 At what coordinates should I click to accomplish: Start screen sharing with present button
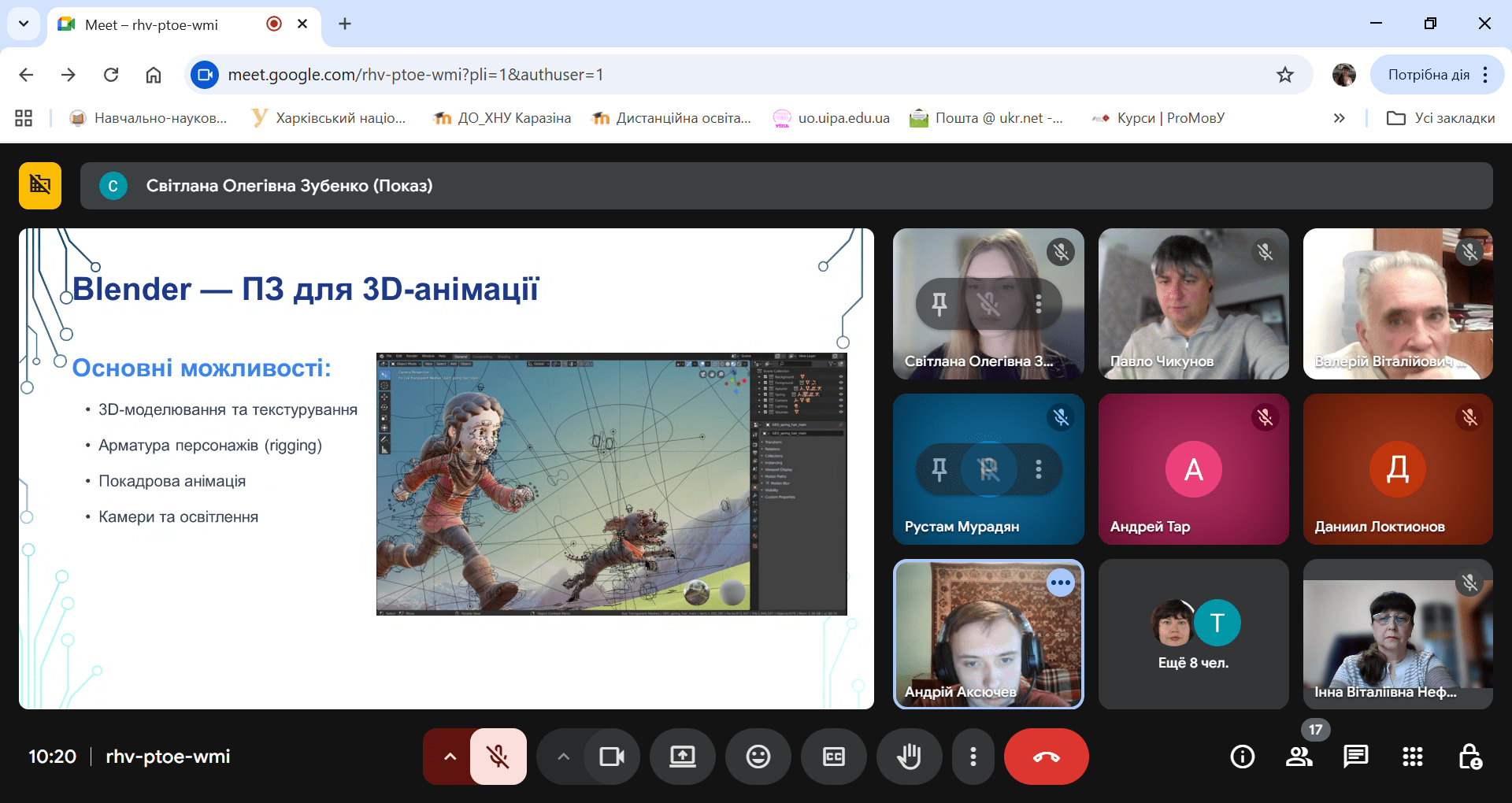(x=682, y=757)
